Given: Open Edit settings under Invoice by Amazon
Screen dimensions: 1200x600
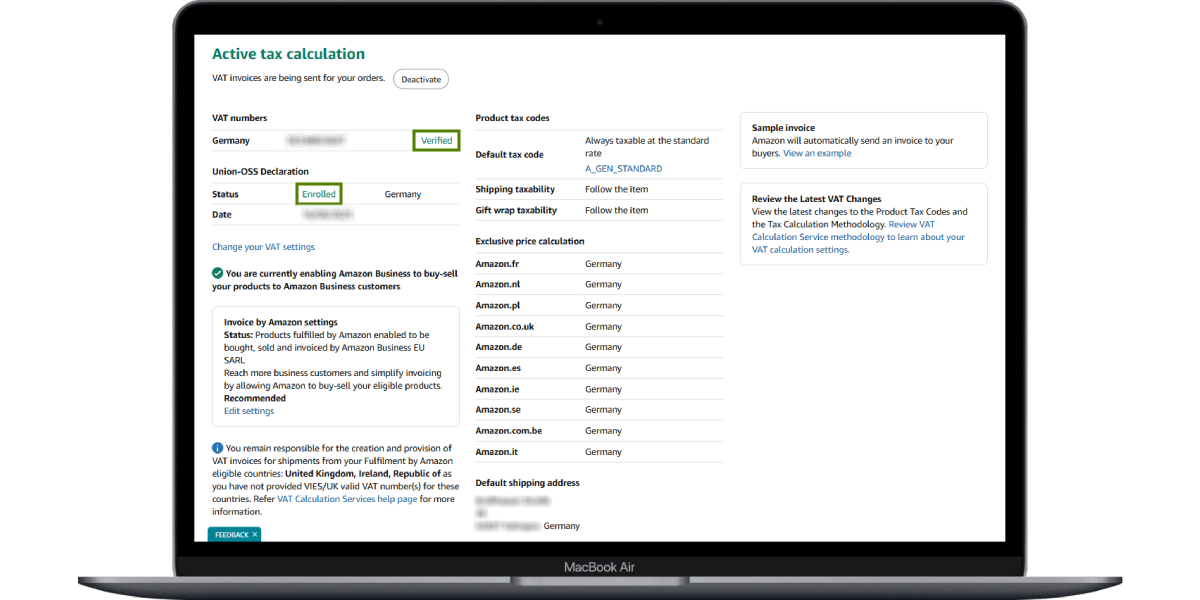Looking at the screenshot, I should (249, 411).
